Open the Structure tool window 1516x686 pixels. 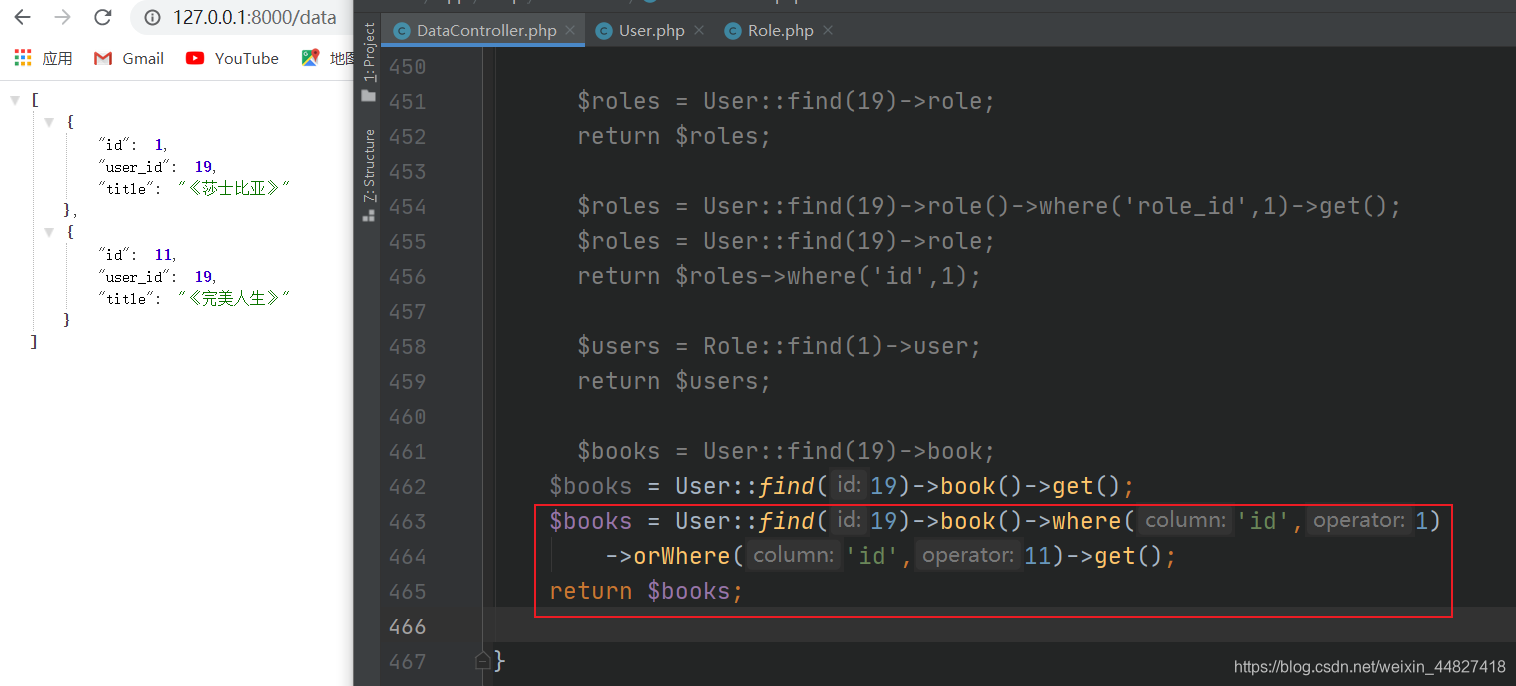point(369,164)
